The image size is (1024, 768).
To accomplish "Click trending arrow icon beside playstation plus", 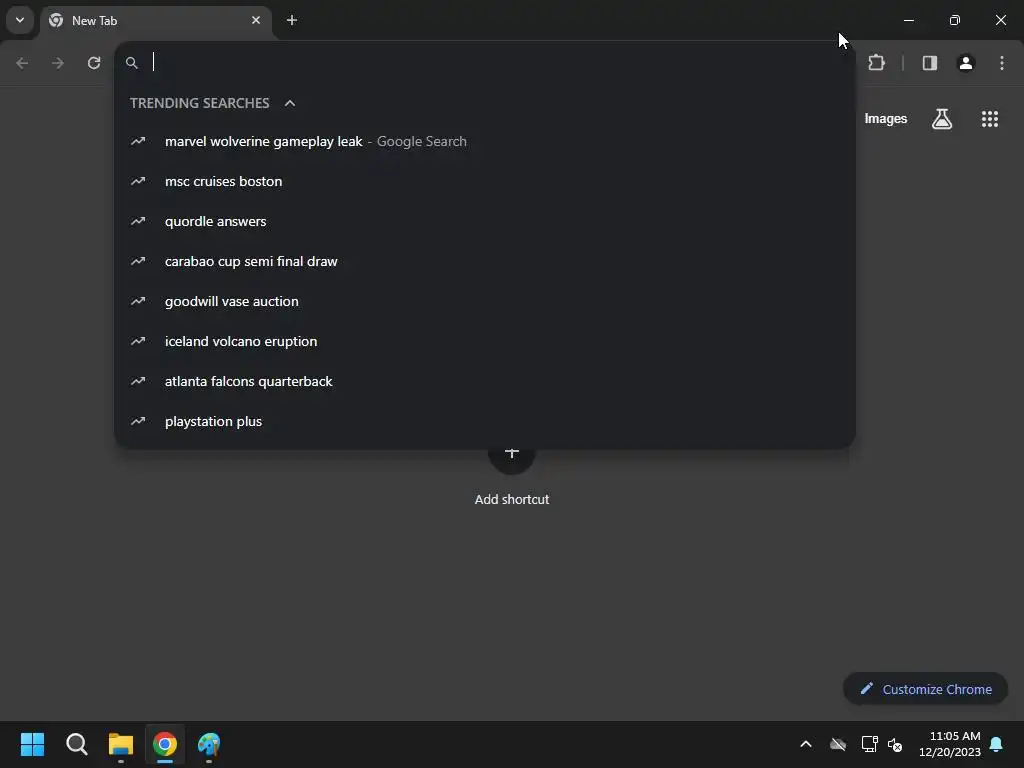I will click(138, 421).
